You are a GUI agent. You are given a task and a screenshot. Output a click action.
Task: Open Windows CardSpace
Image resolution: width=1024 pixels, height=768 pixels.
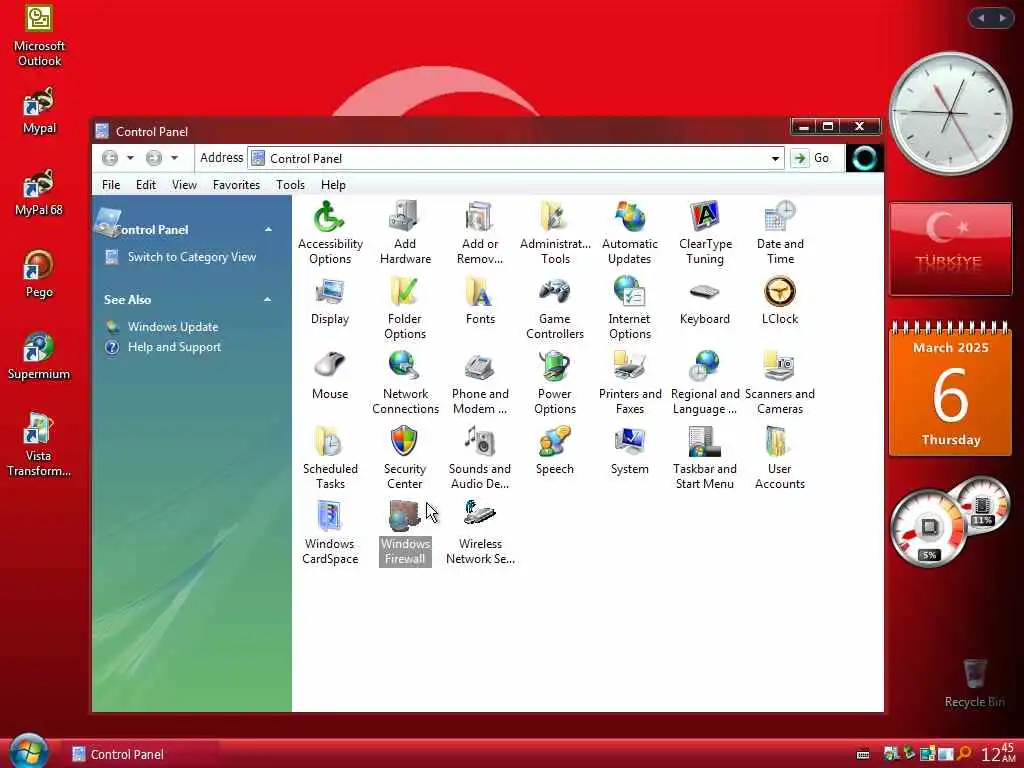click(x=330, y=533)
